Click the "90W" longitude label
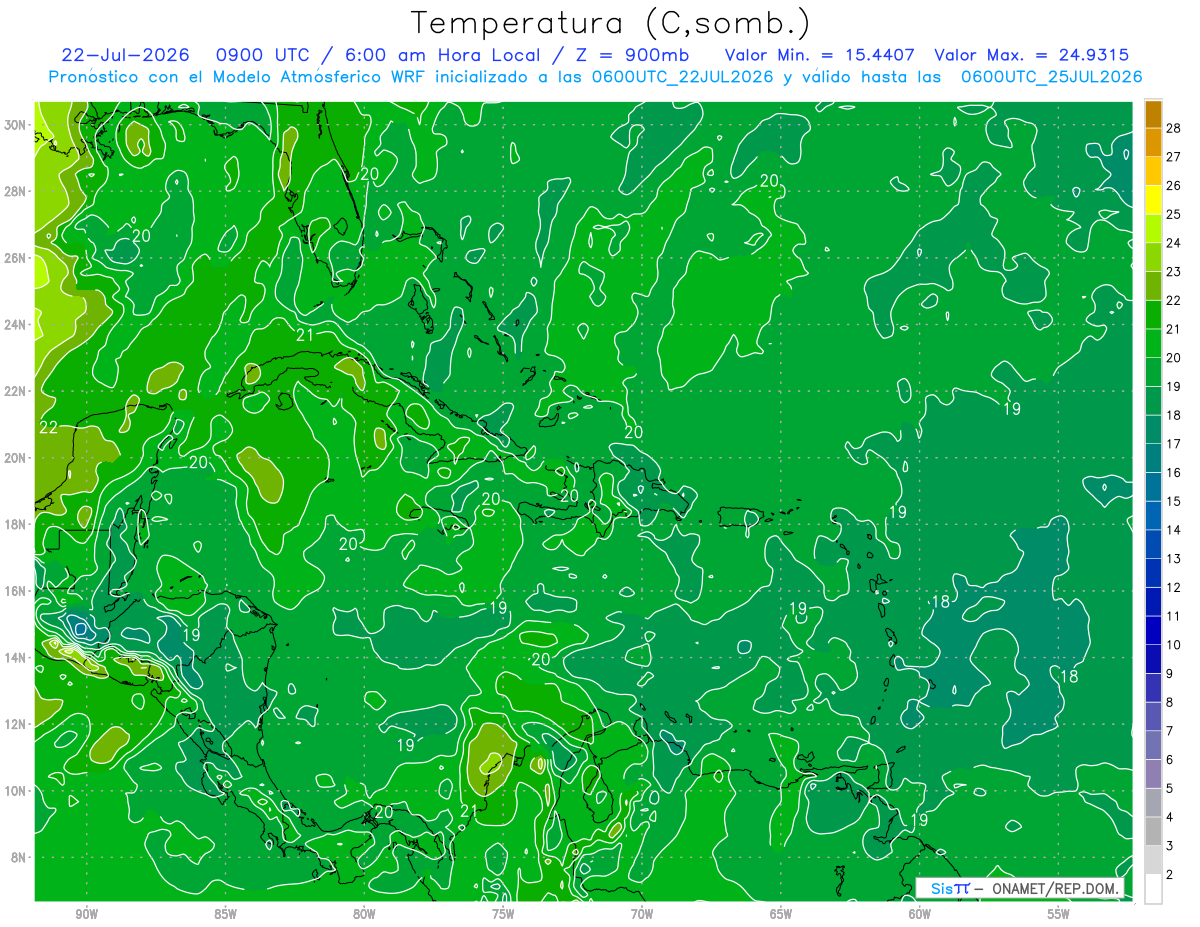The width and height of the screenshot is (1200, 927). coord(86,914)
